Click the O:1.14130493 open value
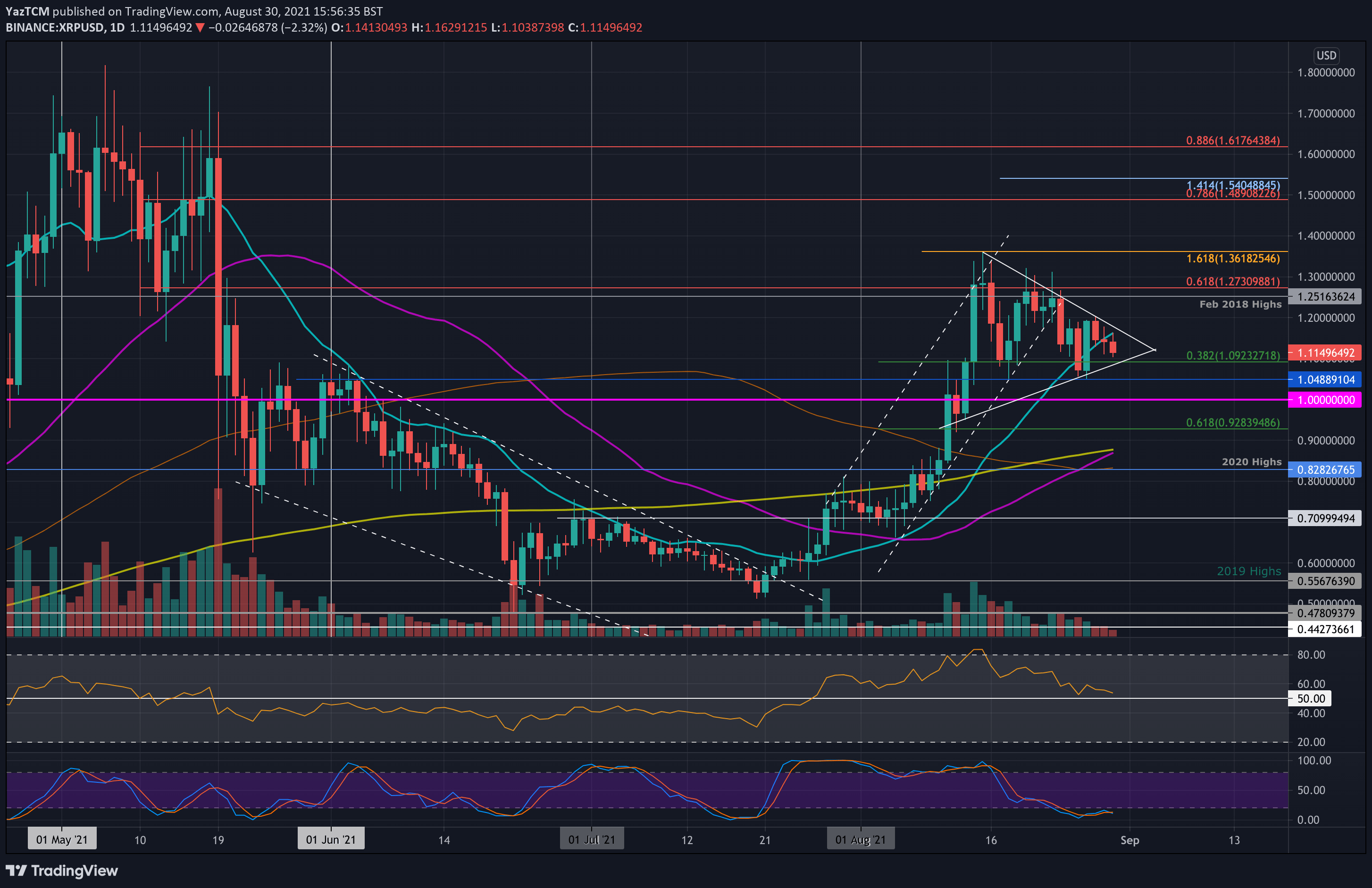 [369, 28]
